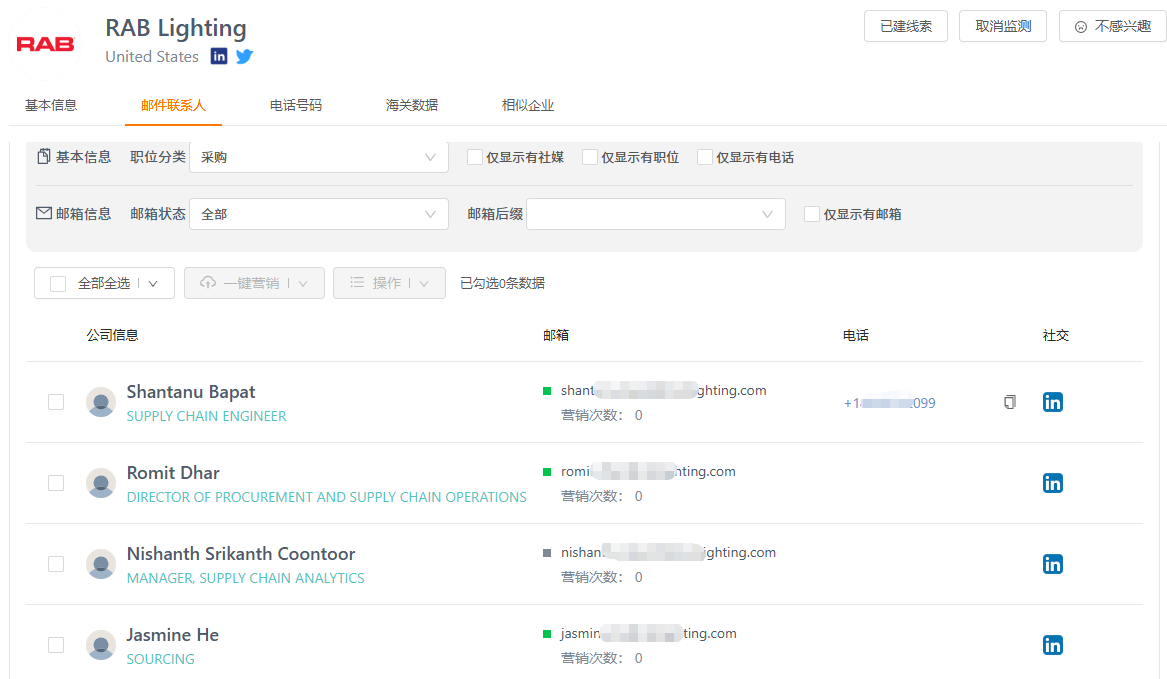Open Shantanu Bapat contact name
Screen dimensions: 1167x679
click(191, 392)
